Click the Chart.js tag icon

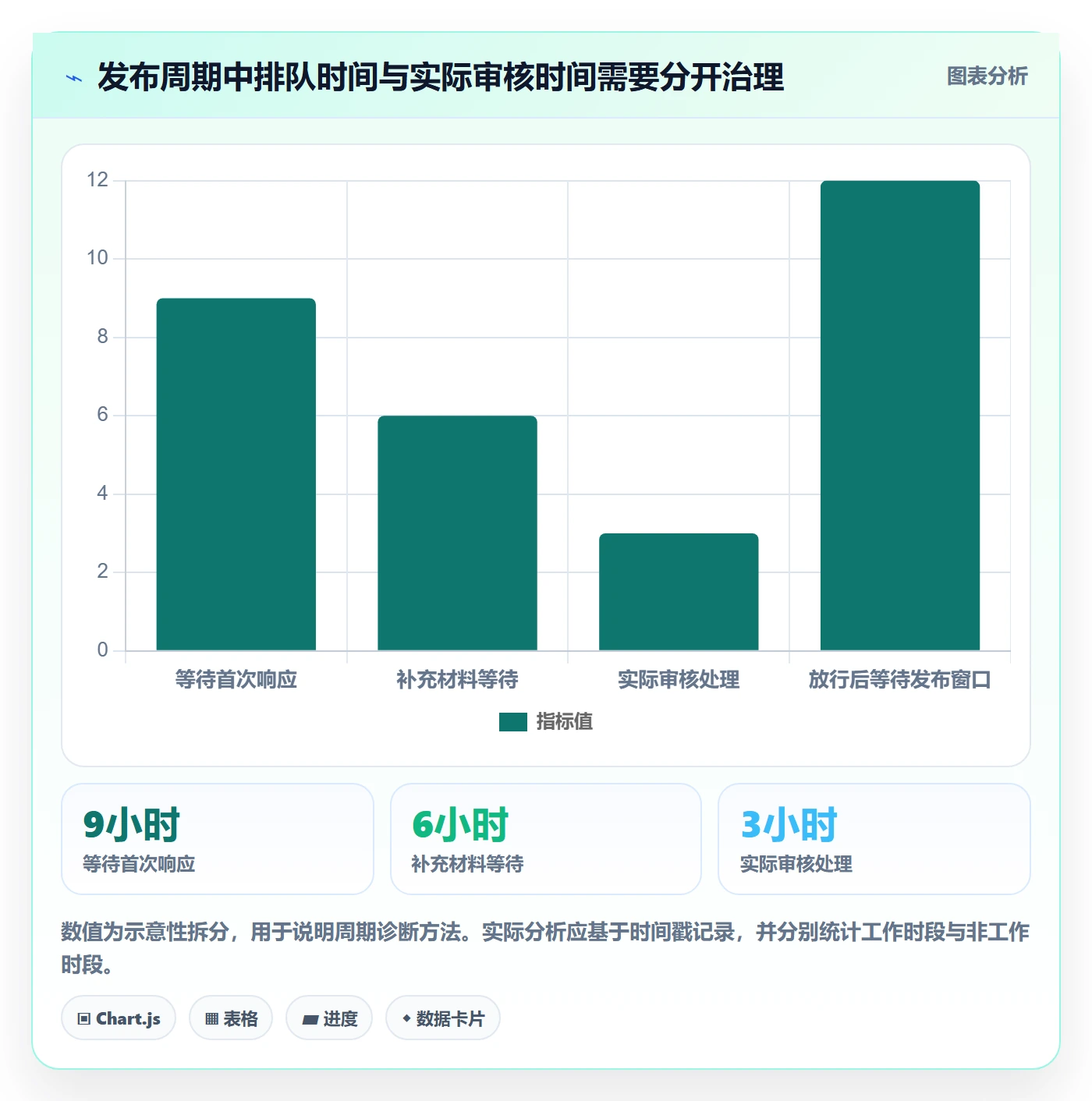[84, 1018]
